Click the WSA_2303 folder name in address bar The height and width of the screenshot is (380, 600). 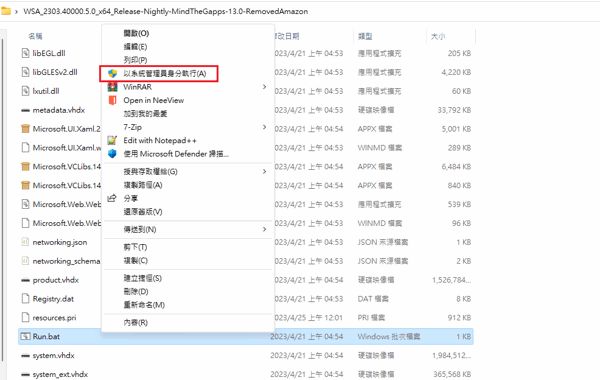click(165, 11)
